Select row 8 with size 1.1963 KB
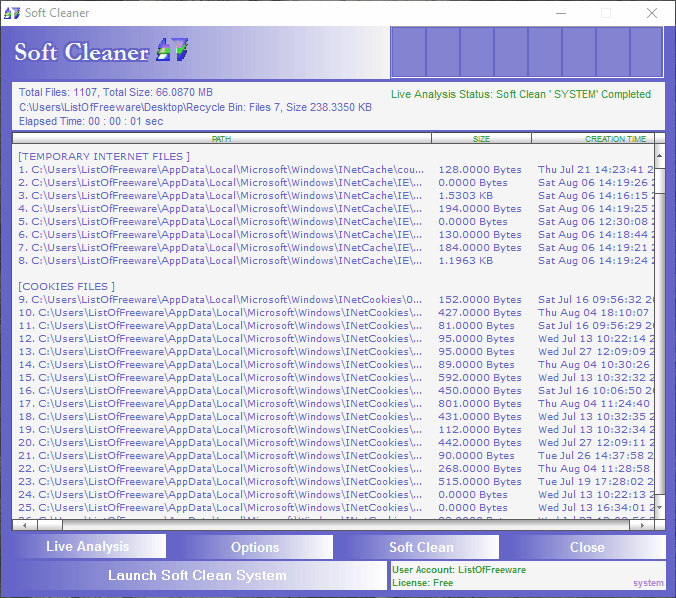This screenshot has height=598, width=676. click(x=335, y=260)
